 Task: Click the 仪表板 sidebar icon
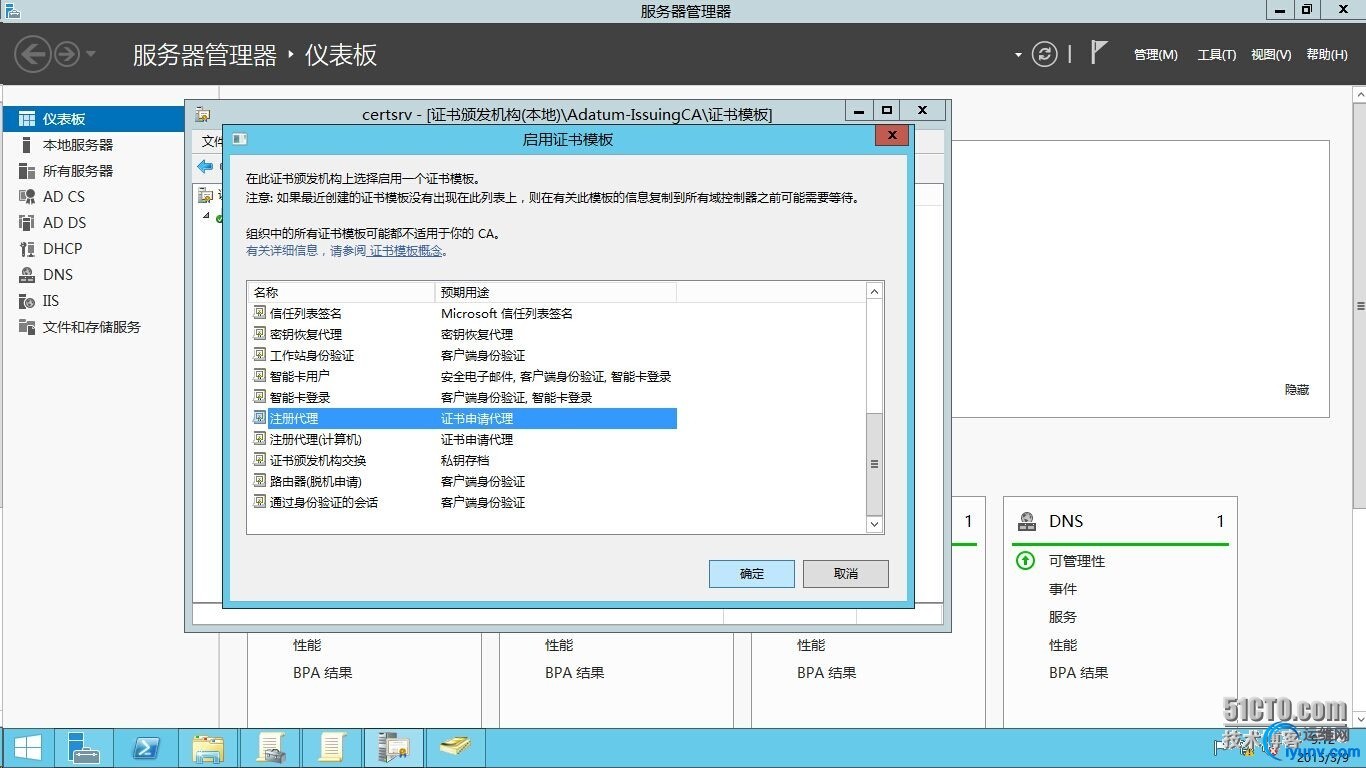27,119
